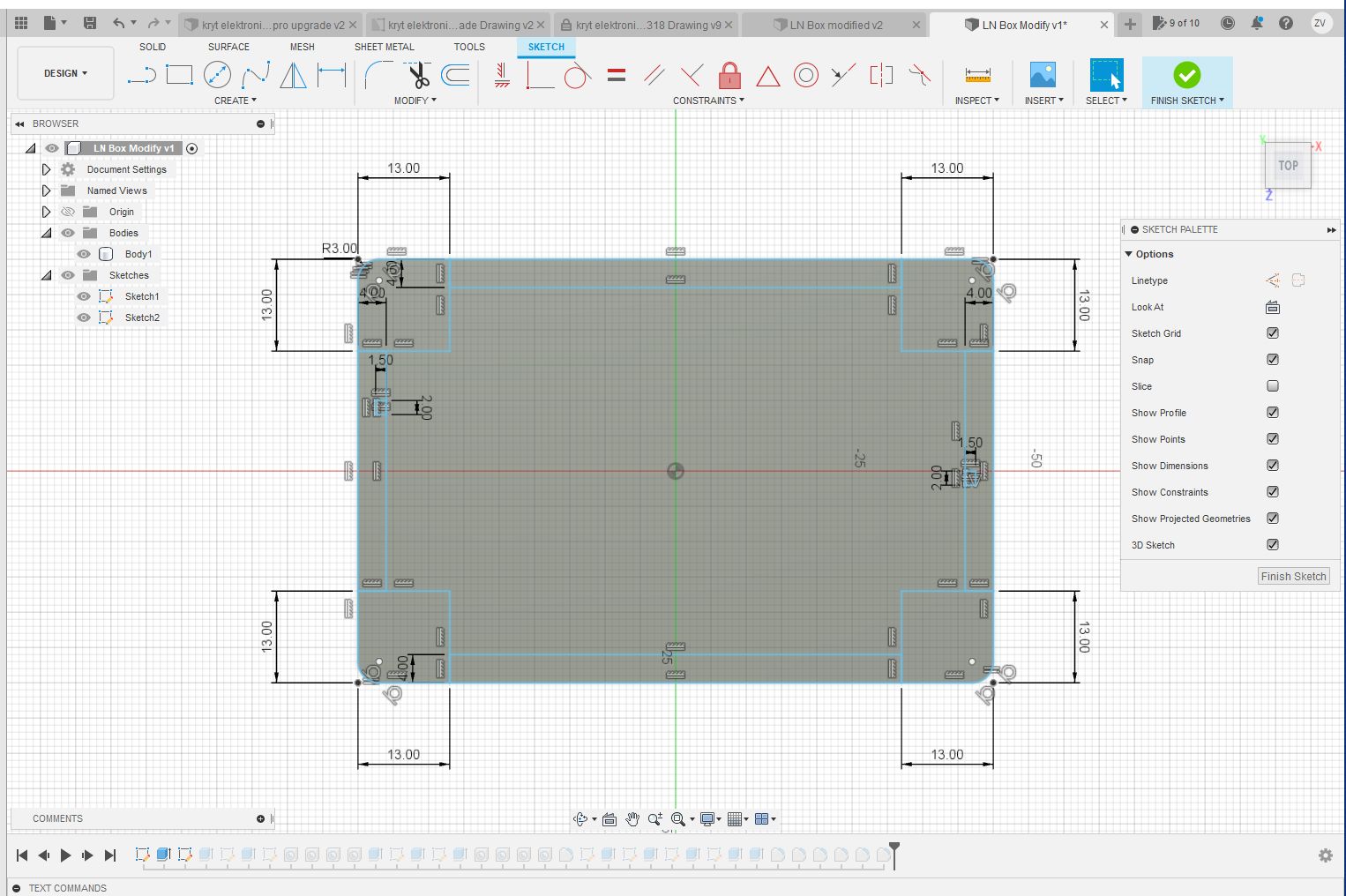The width and height of the screenshot is (1346, 896).
Task: Select the Sketch Dimension tool
Action: (332, 76)
